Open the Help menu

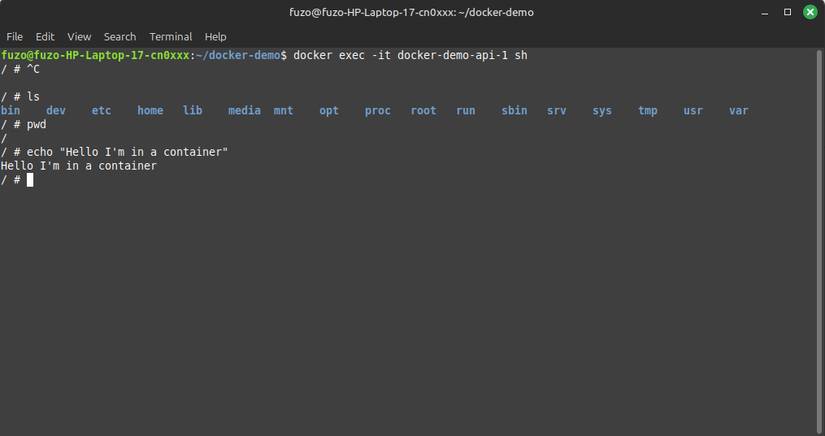[215, 37]
